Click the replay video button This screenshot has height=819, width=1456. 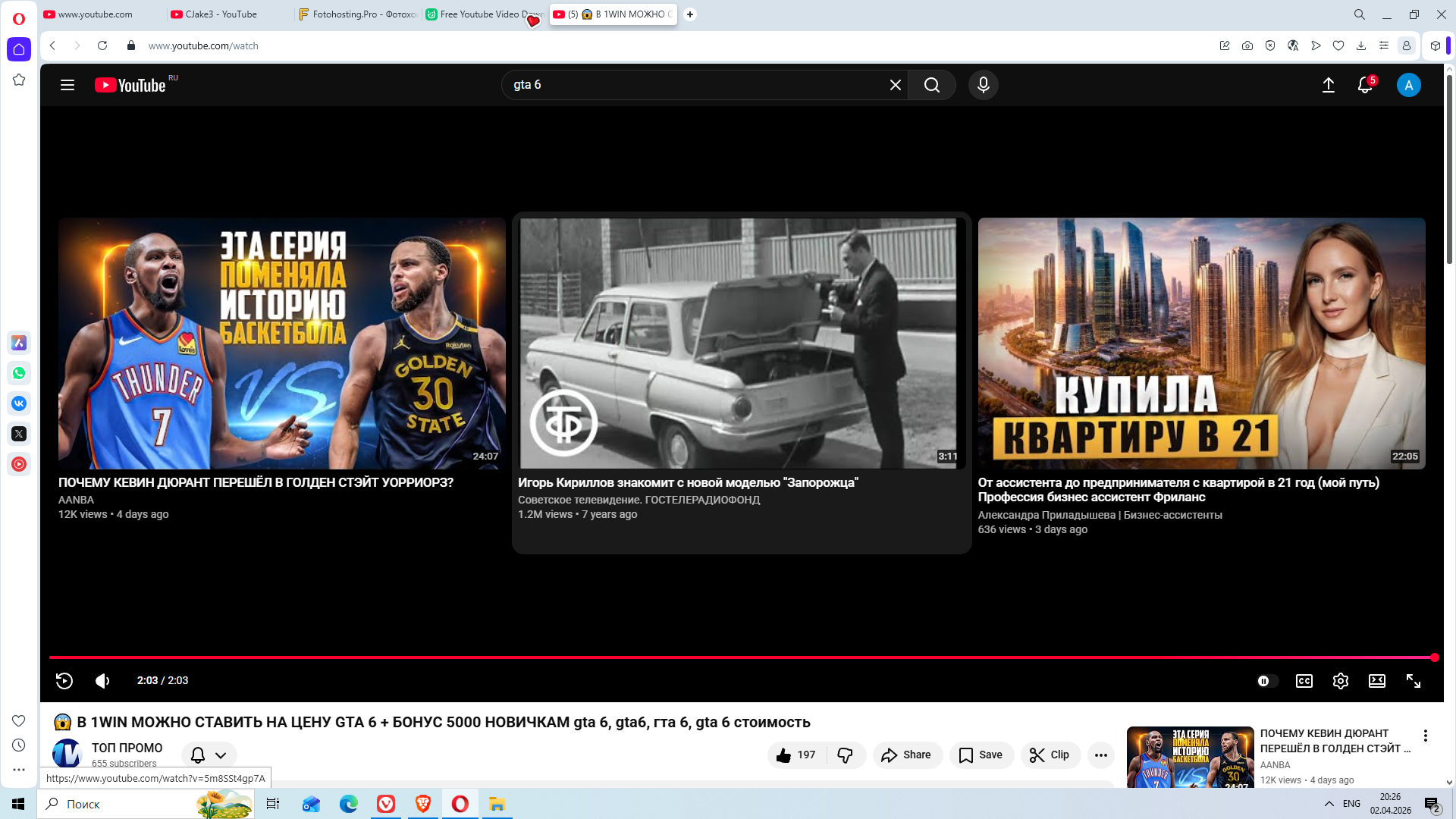[x=64, y=681]
